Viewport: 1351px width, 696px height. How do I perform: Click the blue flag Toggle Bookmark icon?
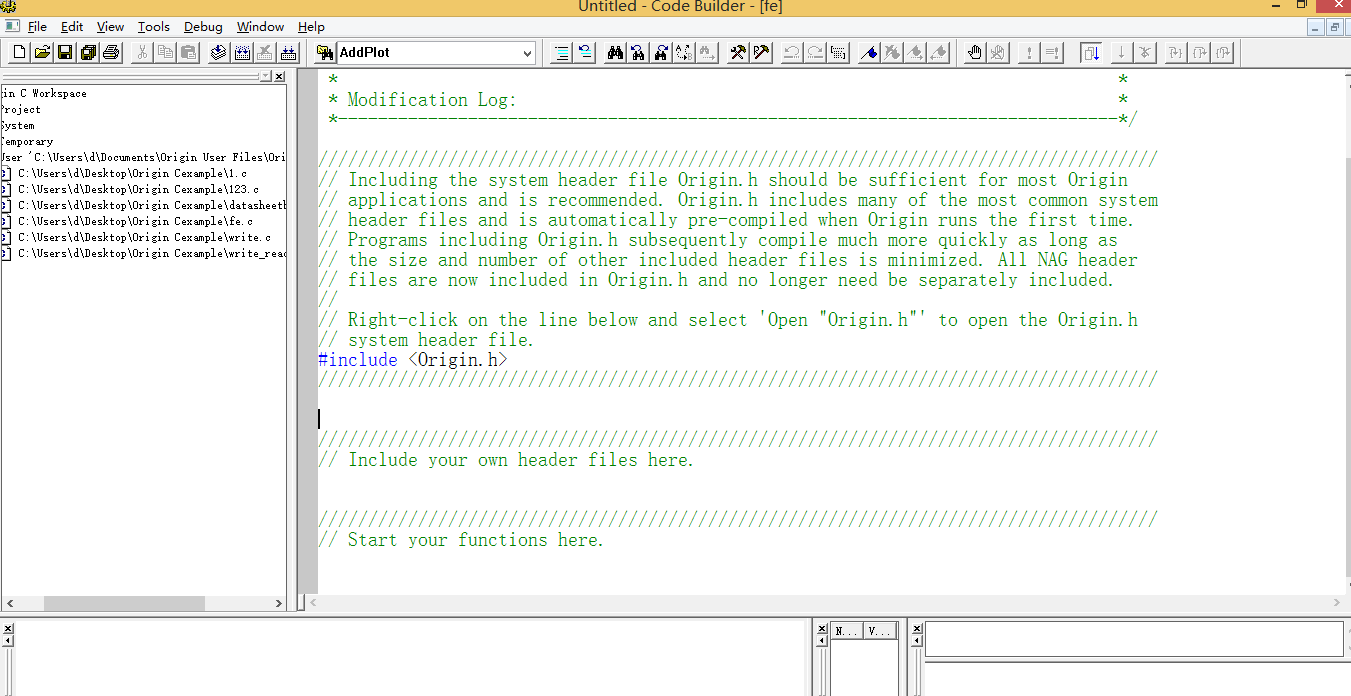click(869, 52)
